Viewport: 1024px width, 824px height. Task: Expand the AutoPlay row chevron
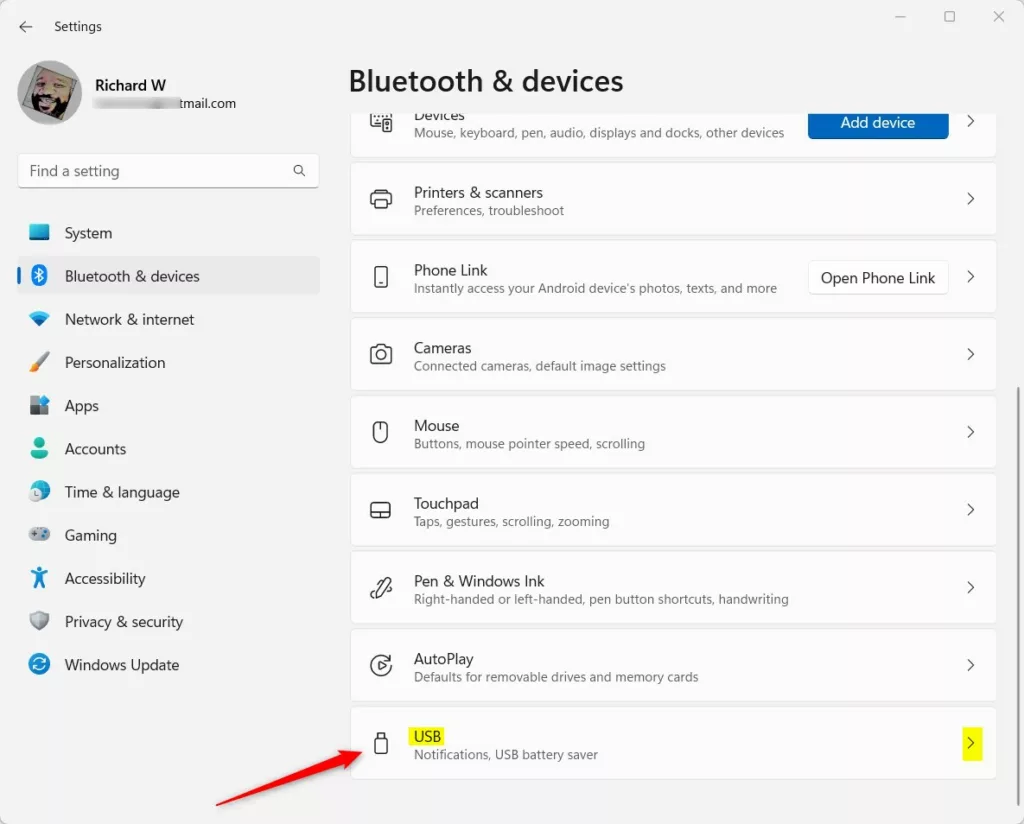pyautogui.click(x=971, y=665)
